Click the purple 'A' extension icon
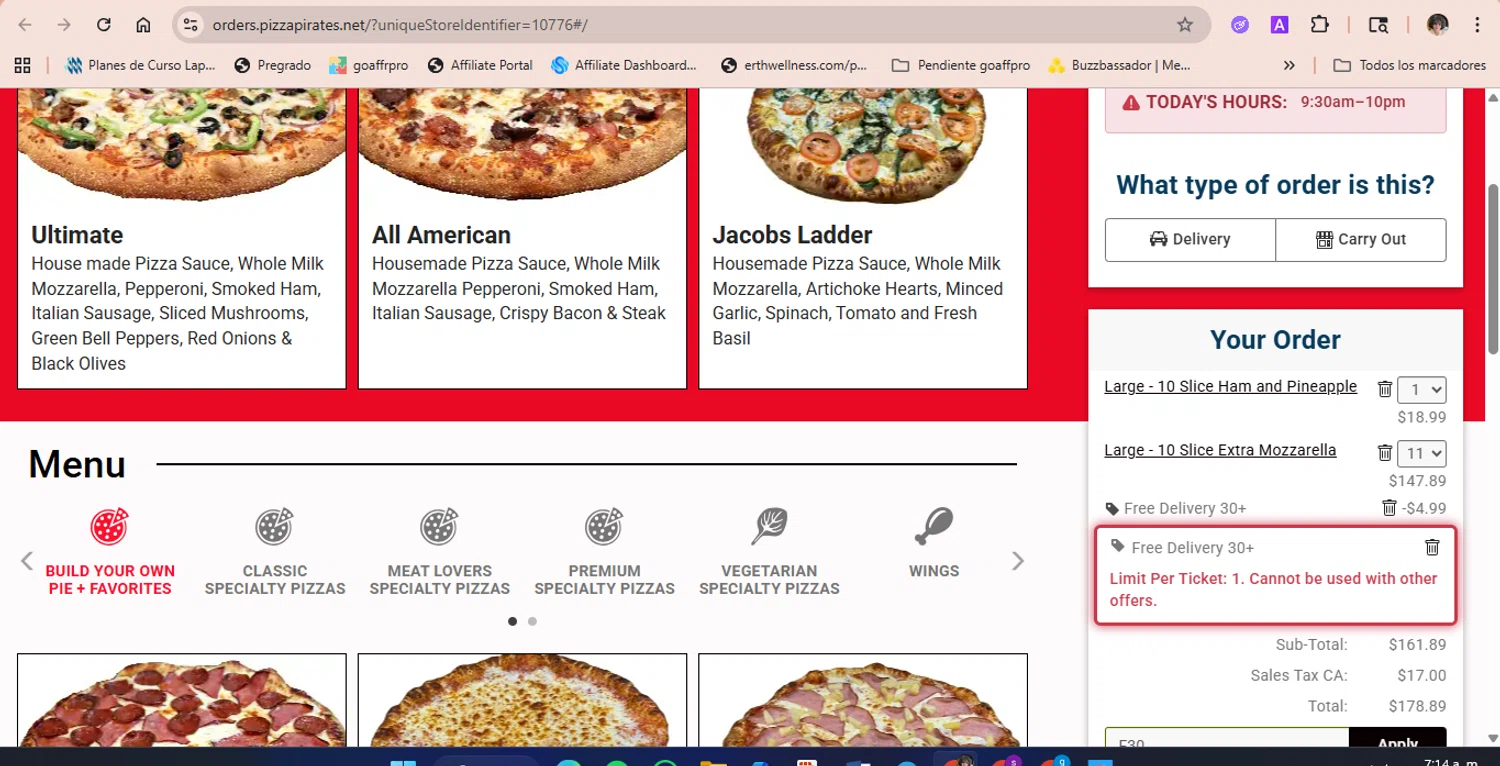Viewport: 1500px width, 766px height. point(1279,25)
